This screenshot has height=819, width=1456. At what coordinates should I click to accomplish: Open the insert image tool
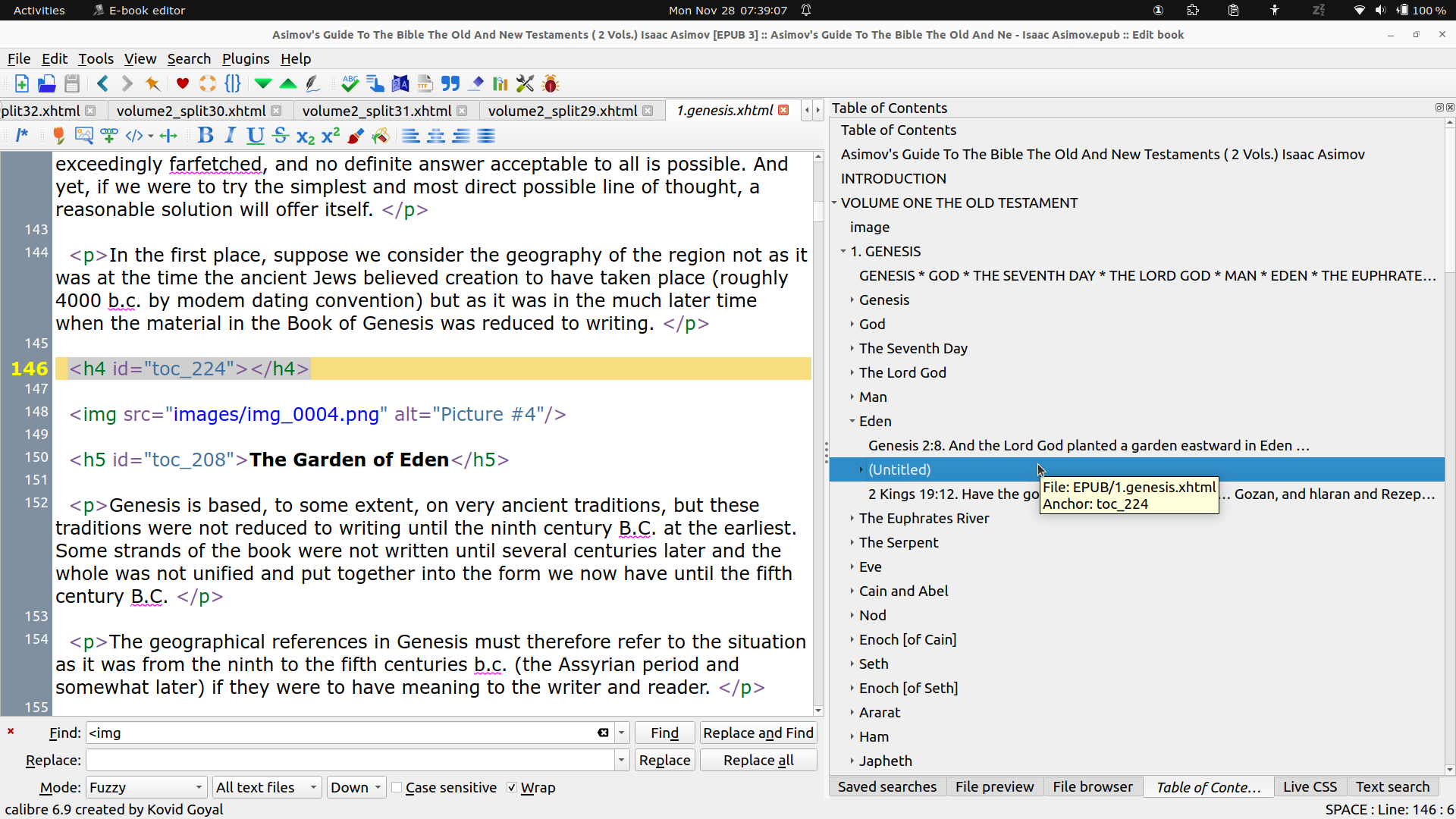click(83, 136)
